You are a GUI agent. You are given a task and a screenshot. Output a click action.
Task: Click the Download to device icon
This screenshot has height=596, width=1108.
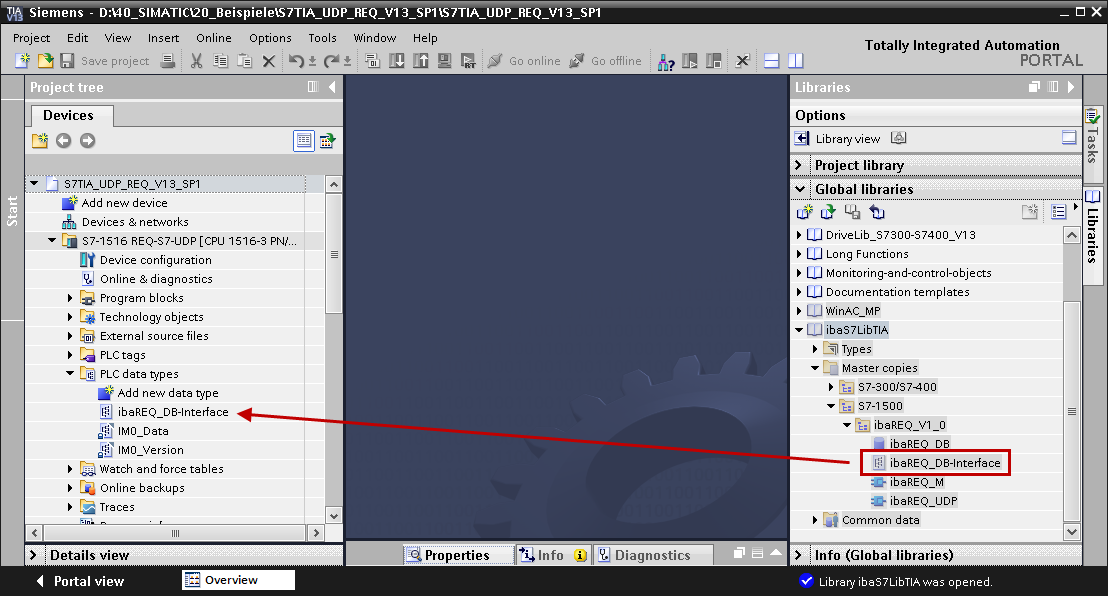(396, 61)
